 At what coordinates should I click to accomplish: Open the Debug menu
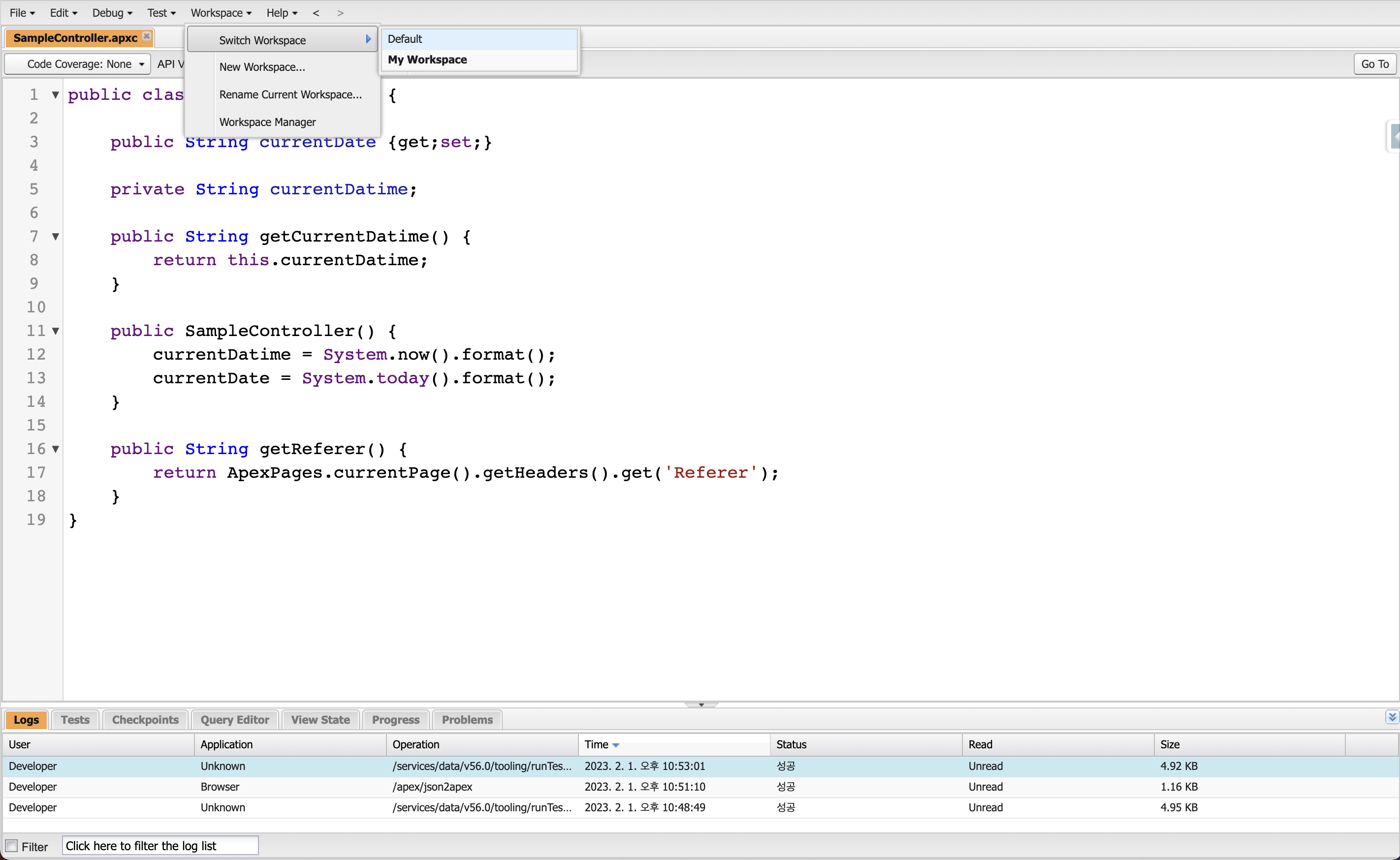[x=112, y=12]
